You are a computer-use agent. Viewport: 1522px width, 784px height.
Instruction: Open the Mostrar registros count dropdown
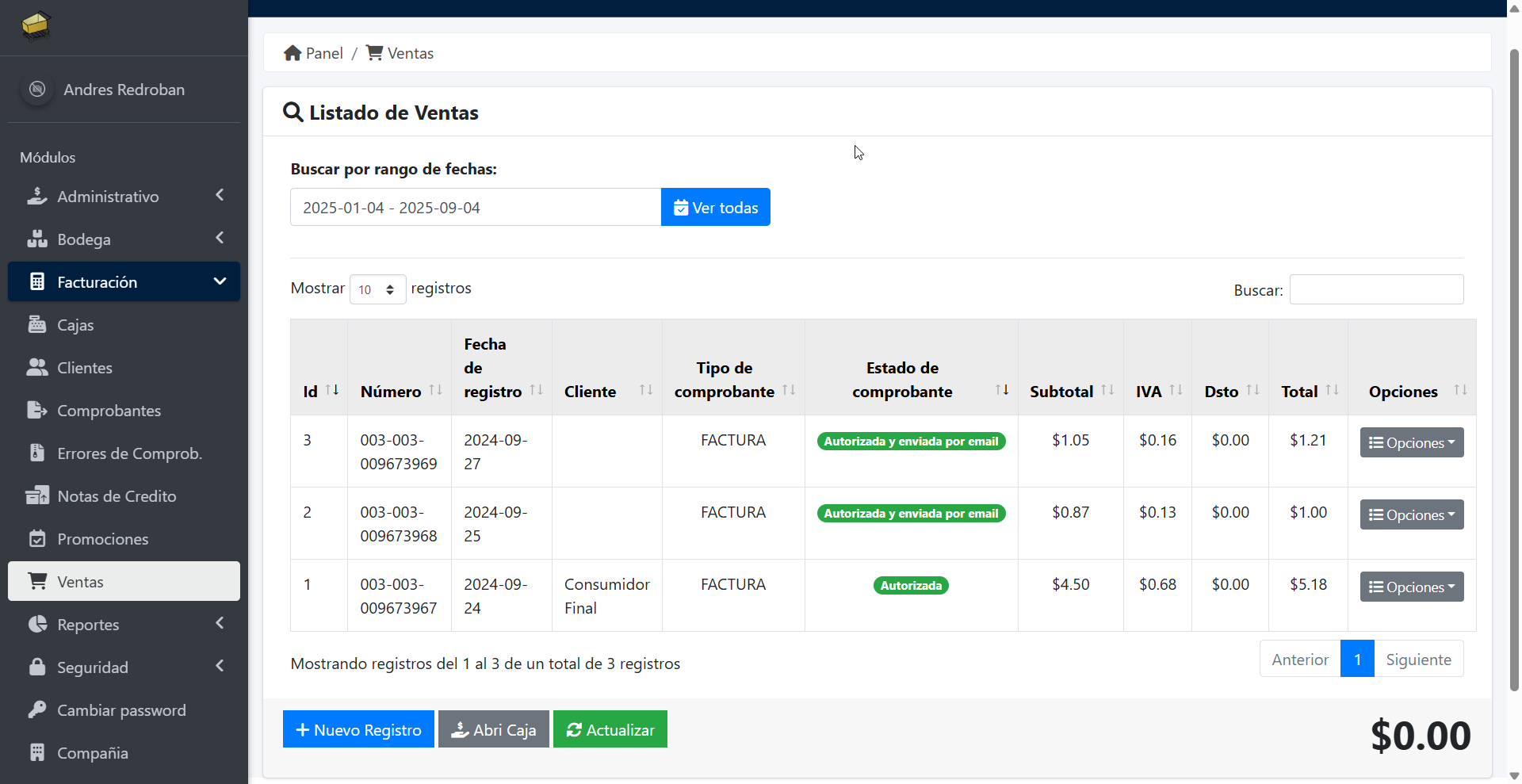377,289
